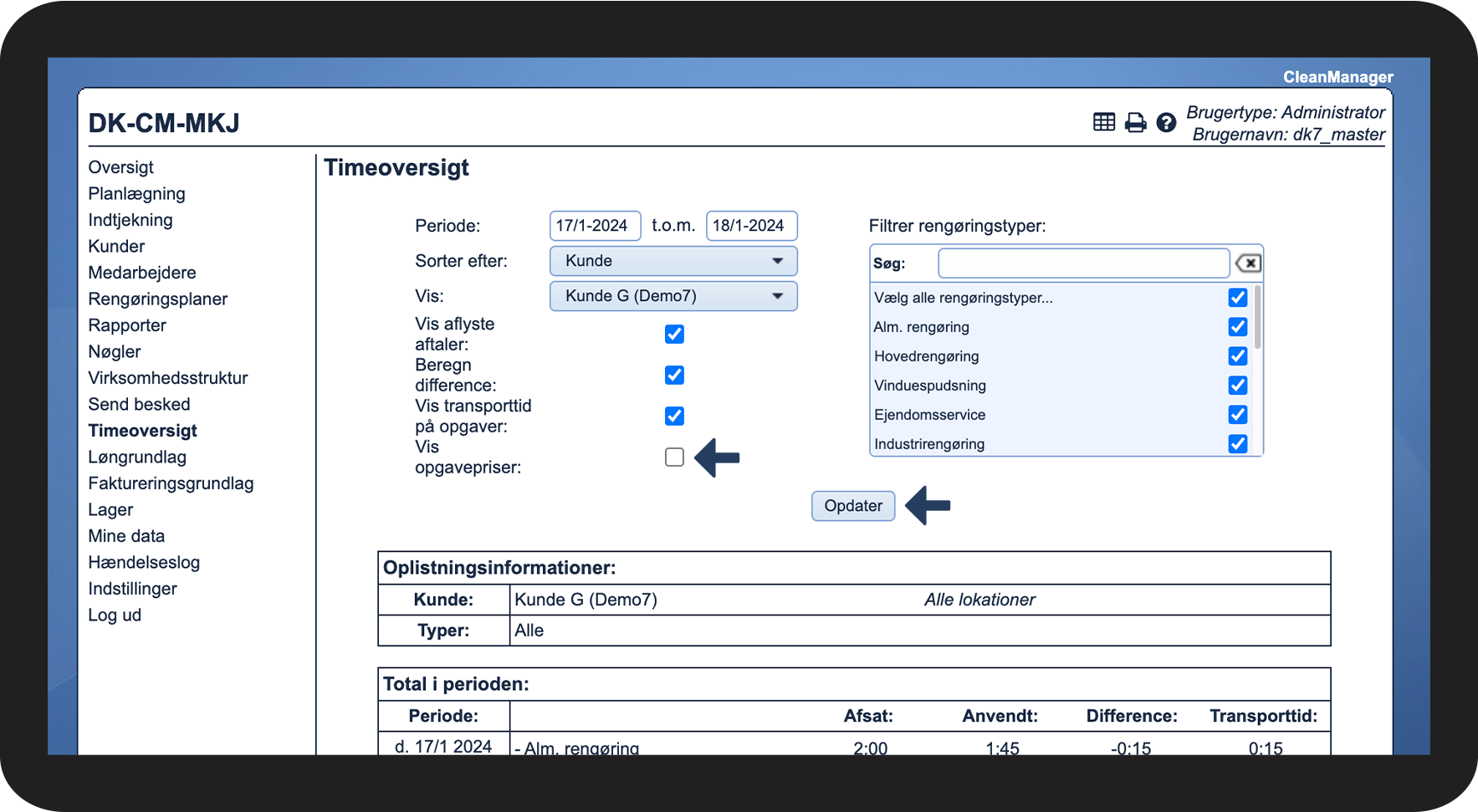1478x812 pixels.
Task: Open the Sorter efter dropdown
Action: (x=673, y=261)
